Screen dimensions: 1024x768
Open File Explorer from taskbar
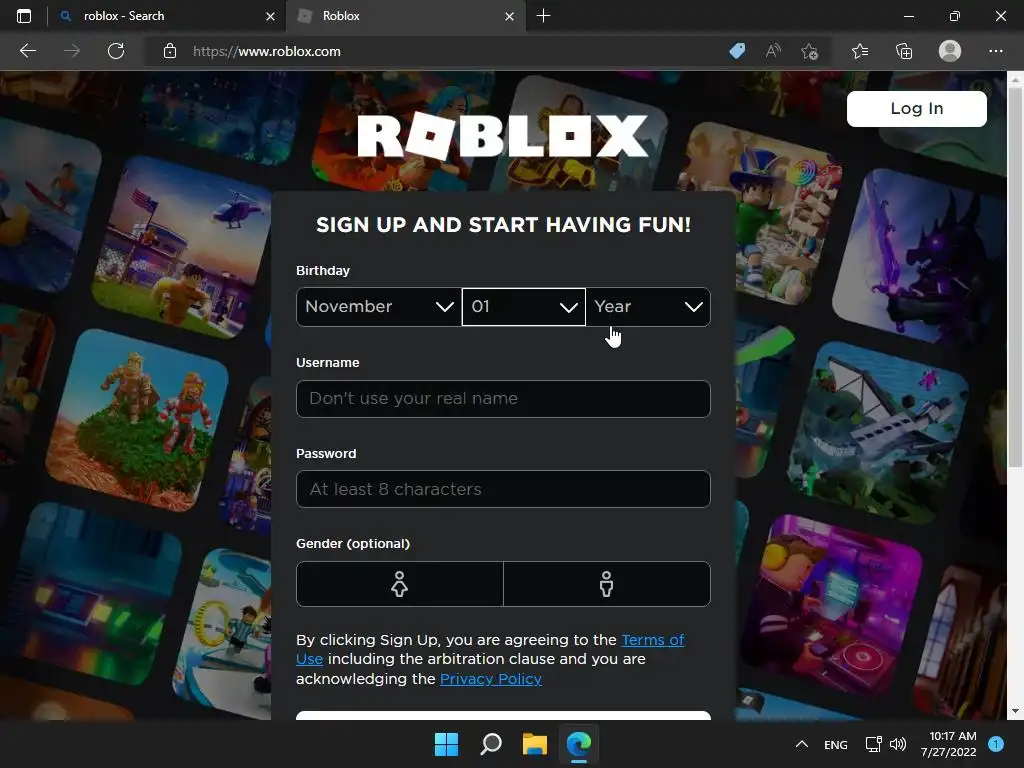(x=534, y=744)
